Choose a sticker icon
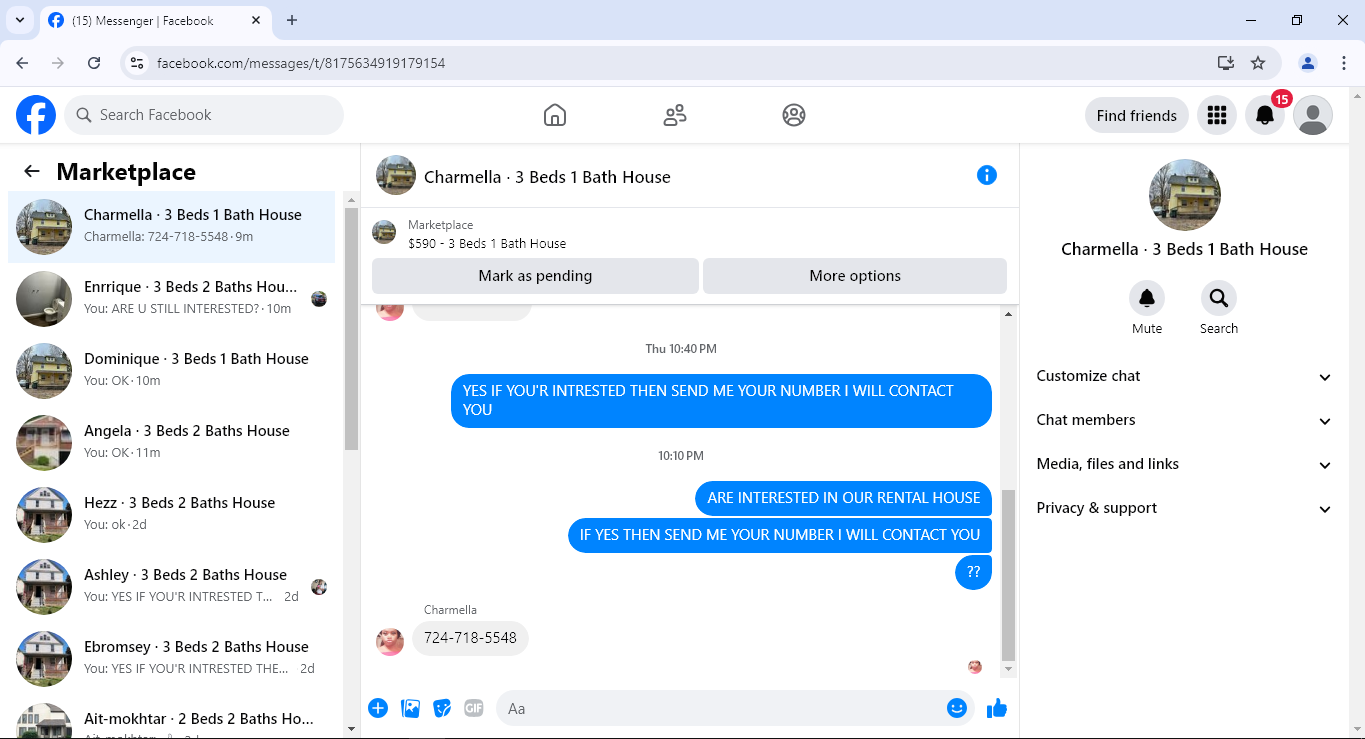This screenshot has height=739, width=1365. [442, 708]
